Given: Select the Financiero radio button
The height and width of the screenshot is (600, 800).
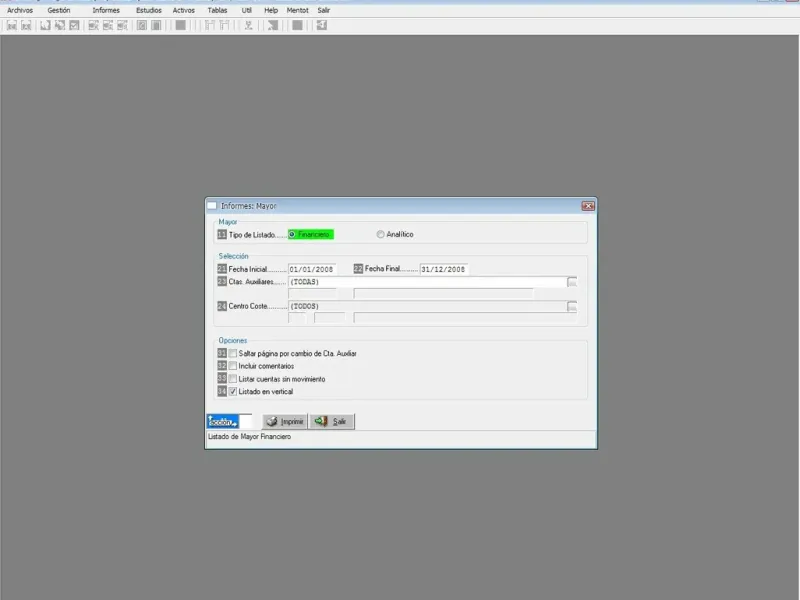Looking at the screenshot, I should [x=292, y=234].
